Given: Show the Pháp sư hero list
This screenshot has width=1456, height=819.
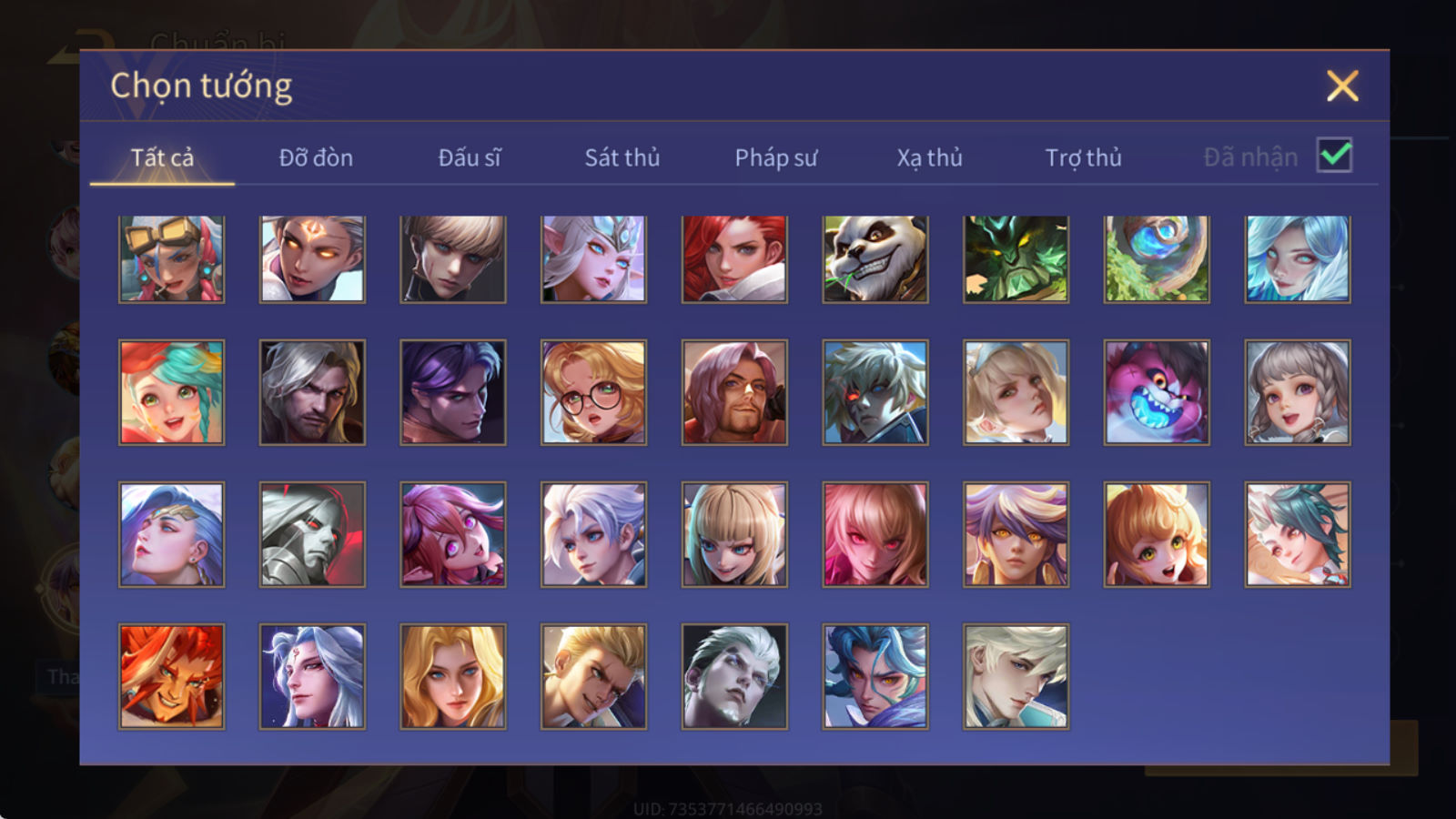Looking at the screenshot, I should coord(776,157).
